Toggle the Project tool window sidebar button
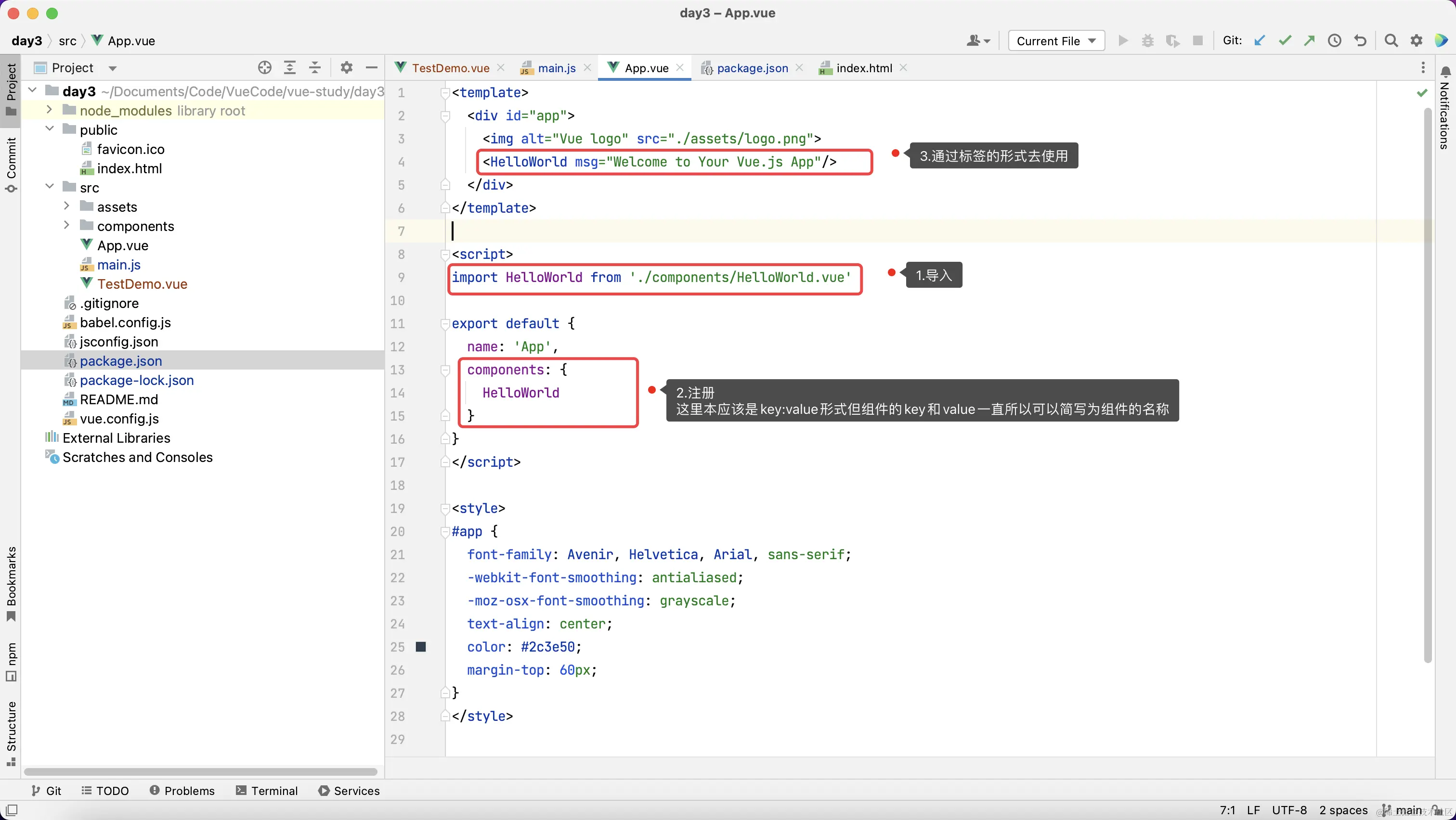 coord(11,88)
